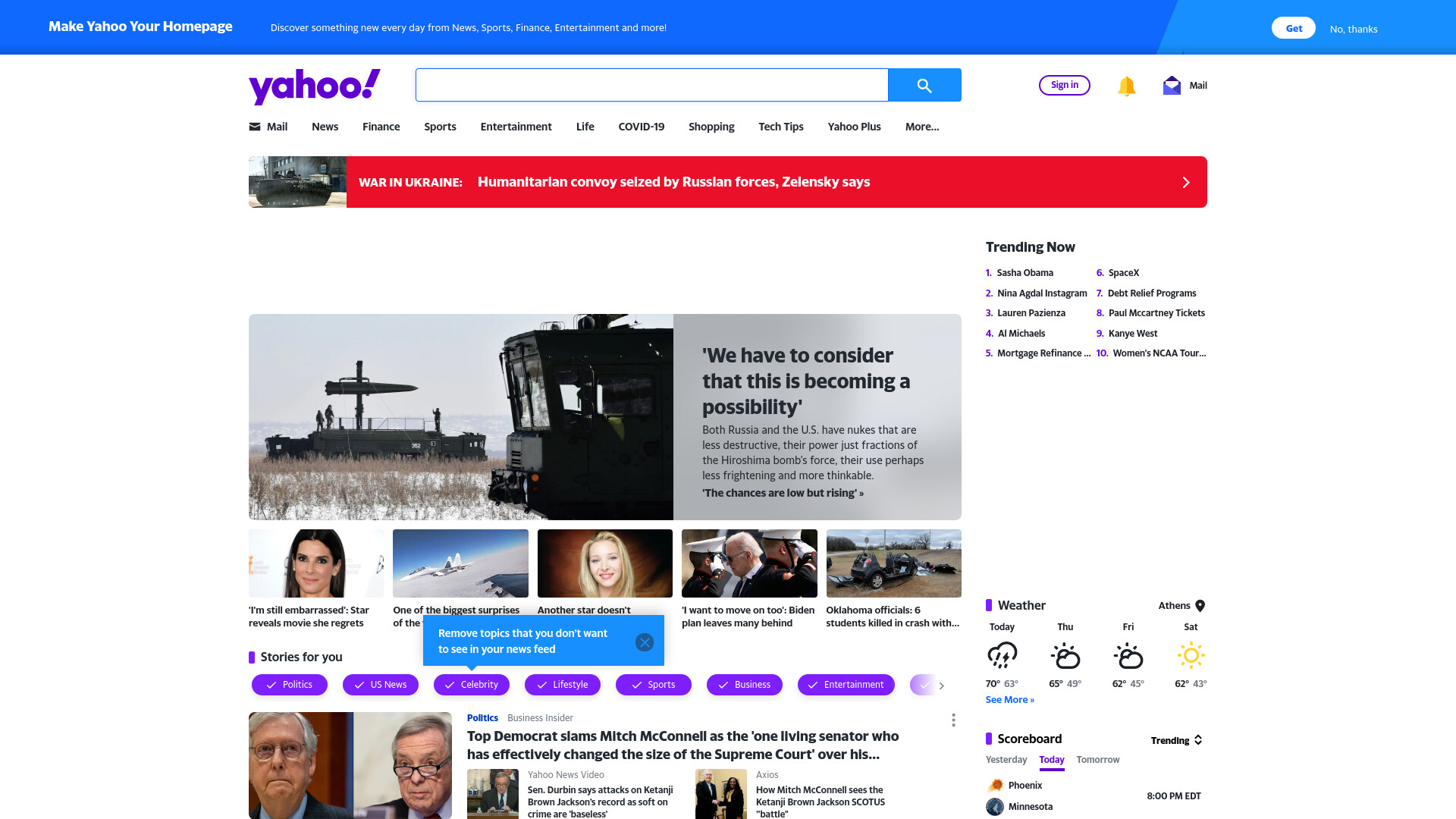This screenshot has width=1456, height=819.
Task: Open the notifications bell
Action: click(1126, 86)
